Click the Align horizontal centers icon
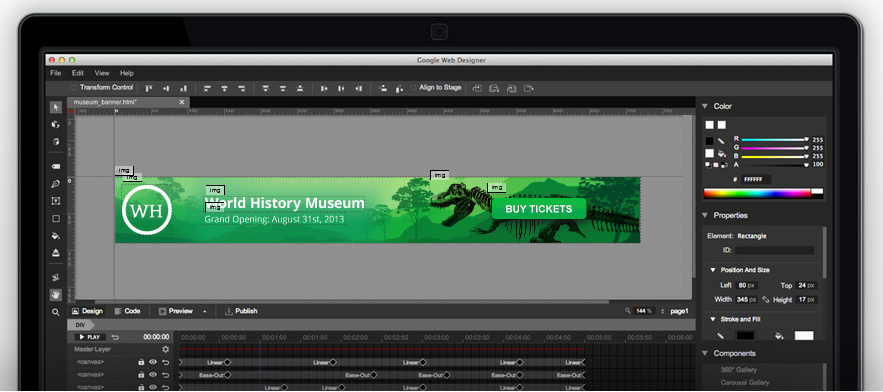The image size is (883, 392). click(225, 88)
